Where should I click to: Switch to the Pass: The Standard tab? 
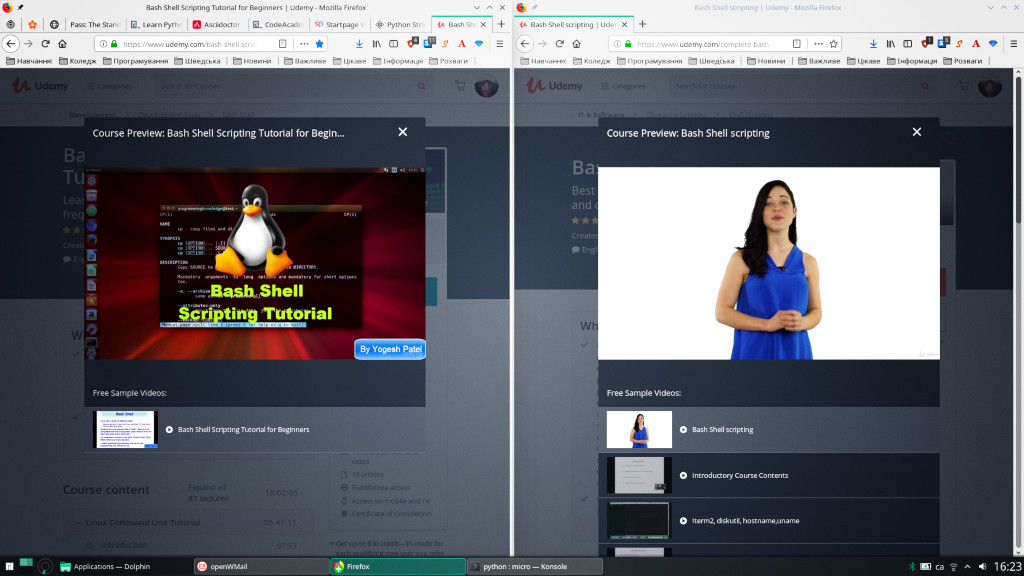click(95, 24)
